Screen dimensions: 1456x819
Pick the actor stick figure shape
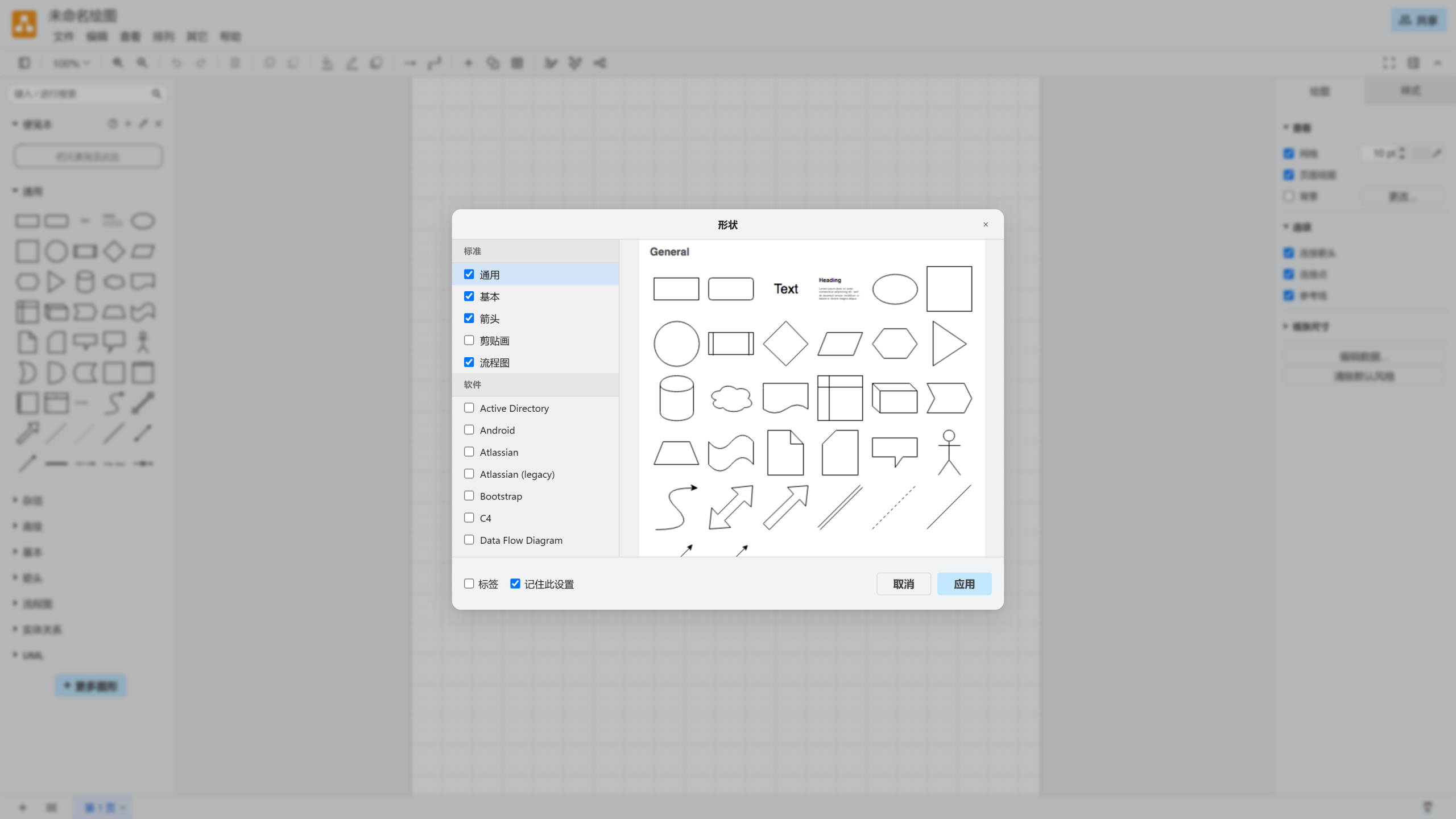949,453
